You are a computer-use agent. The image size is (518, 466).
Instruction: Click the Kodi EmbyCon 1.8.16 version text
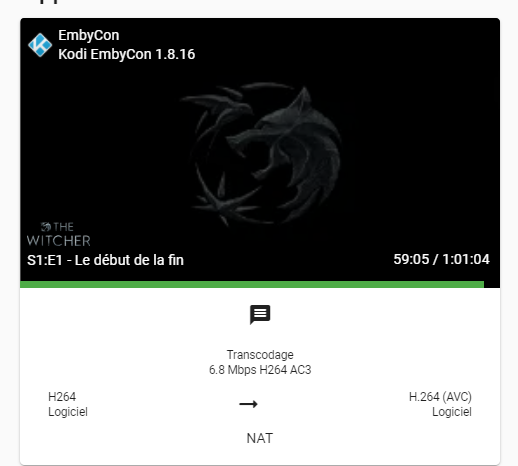click(127, 54)
